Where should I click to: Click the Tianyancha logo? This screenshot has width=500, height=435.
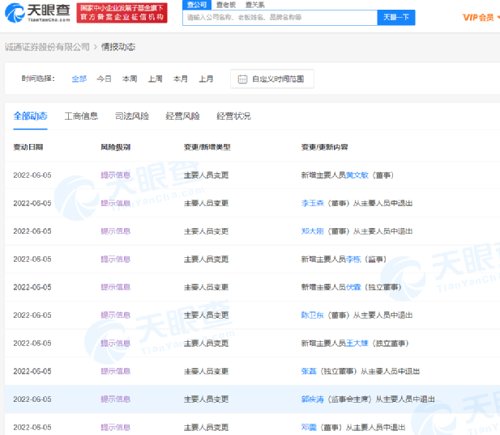(x=37, y=12)
